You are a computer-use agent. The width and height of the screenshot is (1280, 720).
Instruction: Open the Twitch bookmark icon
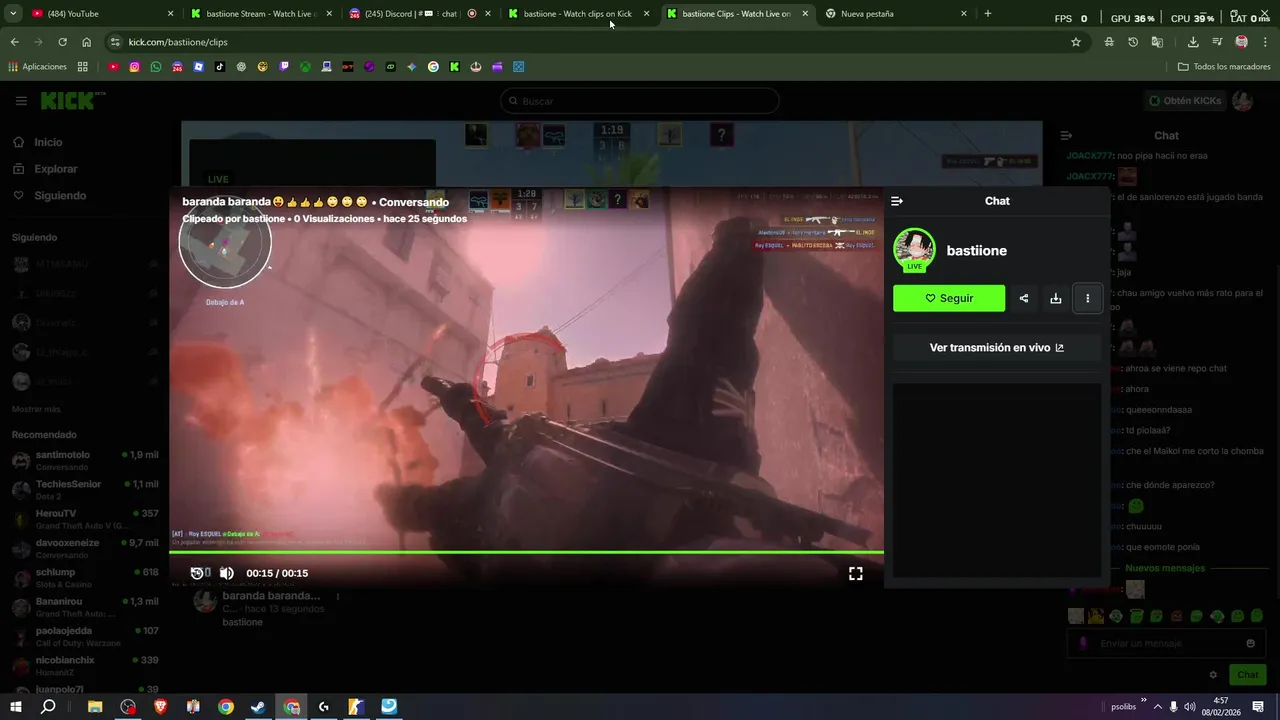tap(284, 67)
